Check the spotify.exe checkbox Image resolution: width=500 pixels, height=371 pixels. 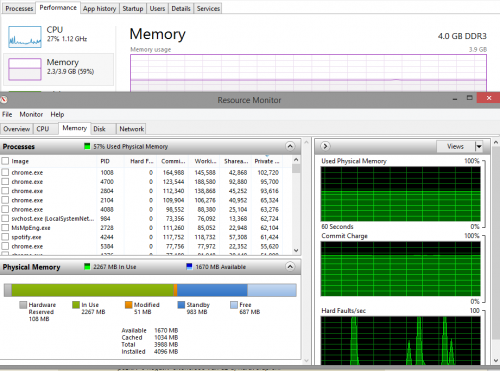click(5, 237)
